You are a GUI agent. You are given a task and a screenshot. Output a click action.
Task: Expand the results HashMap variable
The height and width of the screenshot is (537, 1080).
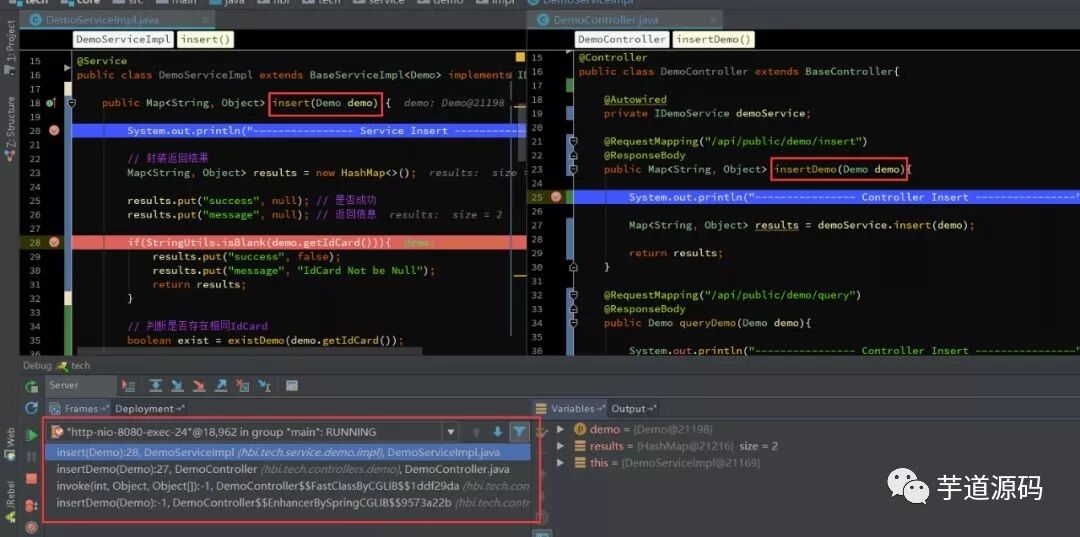click(x=560, y=446)
